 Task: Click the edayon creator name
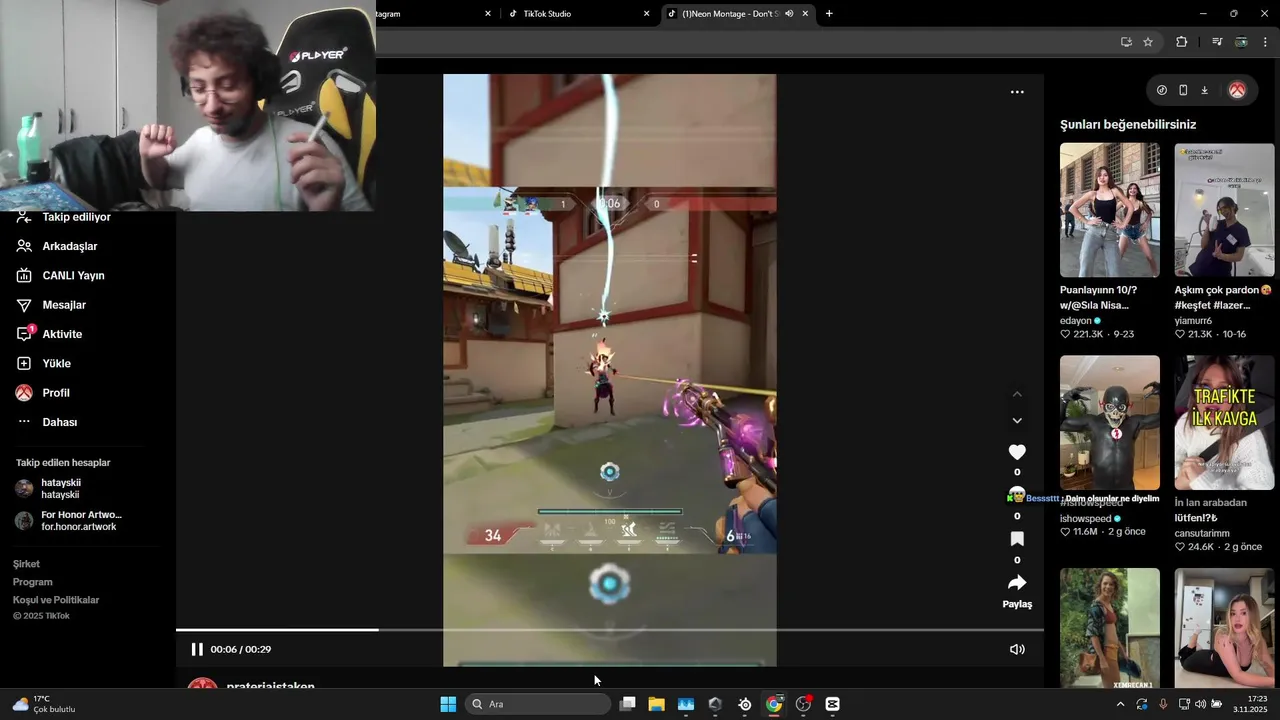click(1076, 321)
